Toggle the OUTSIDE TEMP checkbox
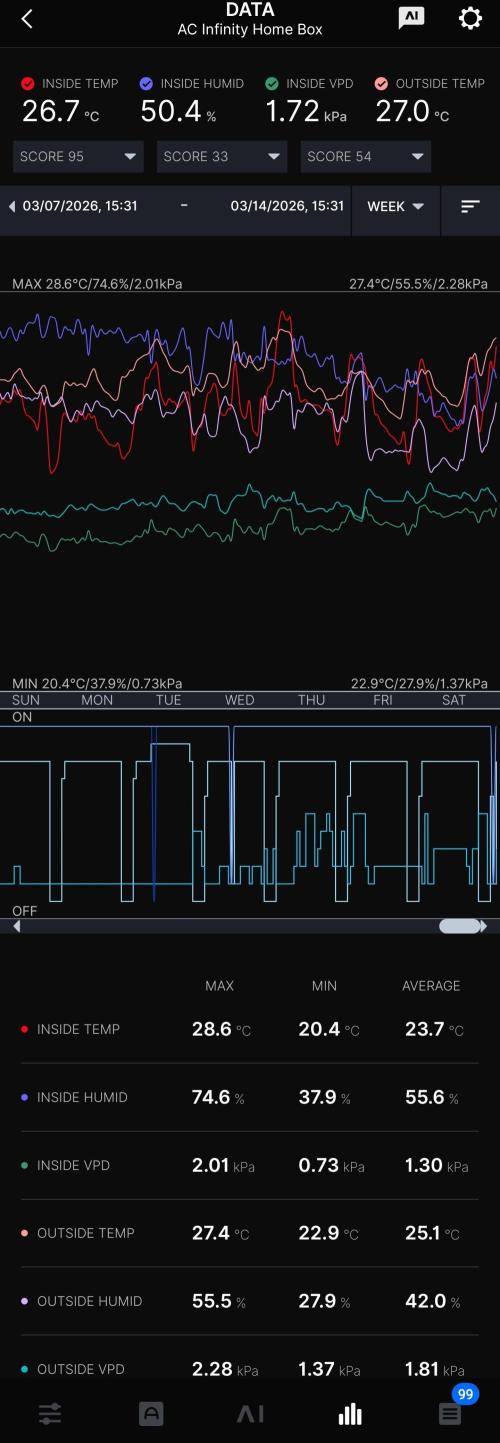500x1443 pixels. 381,84
